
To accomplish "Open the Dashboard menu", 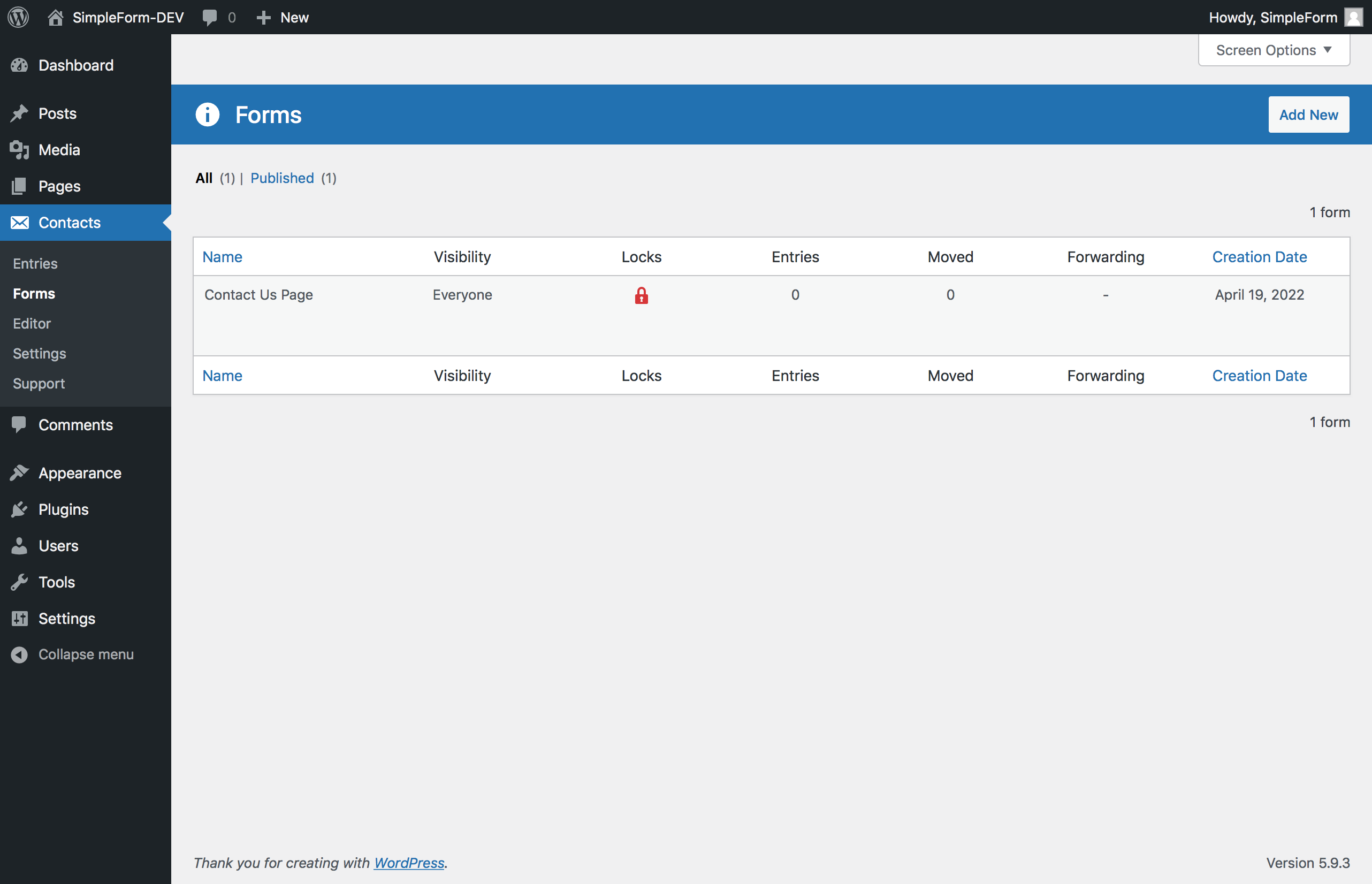I will pos(86,65).
